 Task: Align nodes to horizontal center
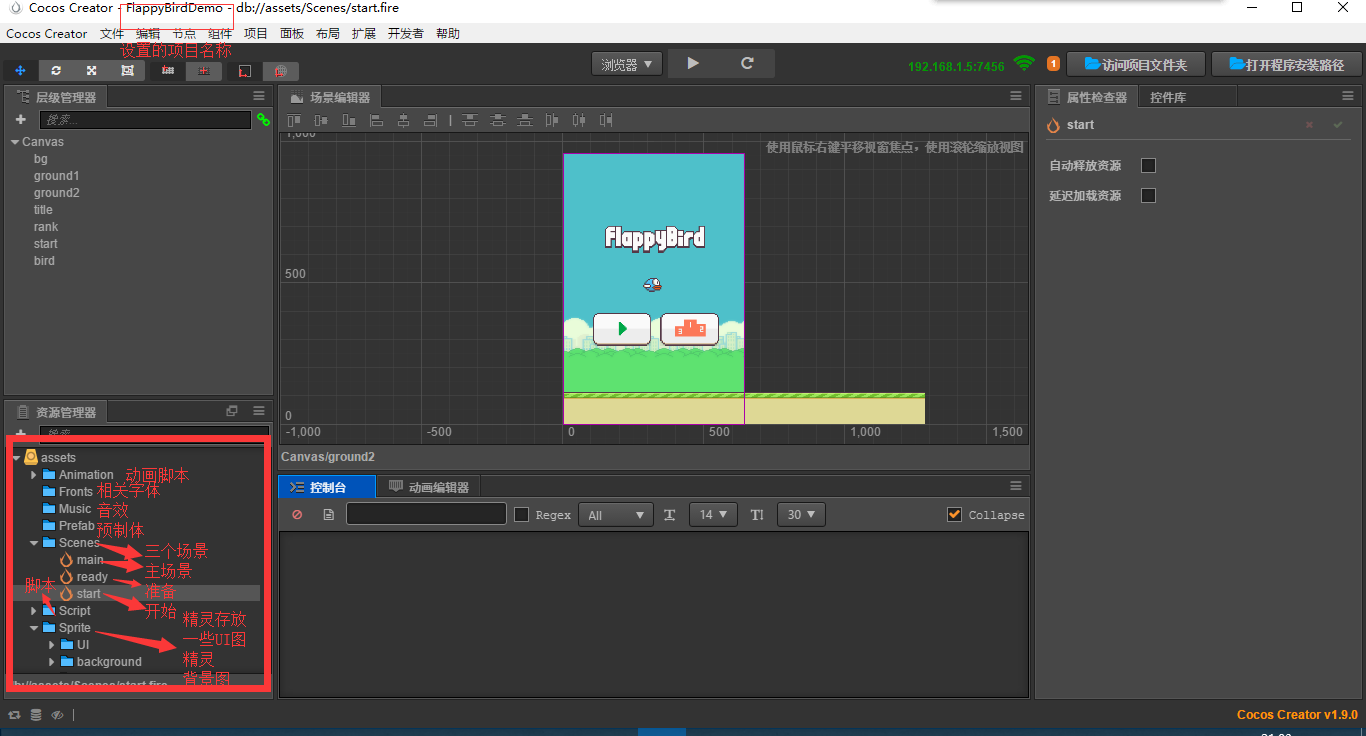(404, 120)
